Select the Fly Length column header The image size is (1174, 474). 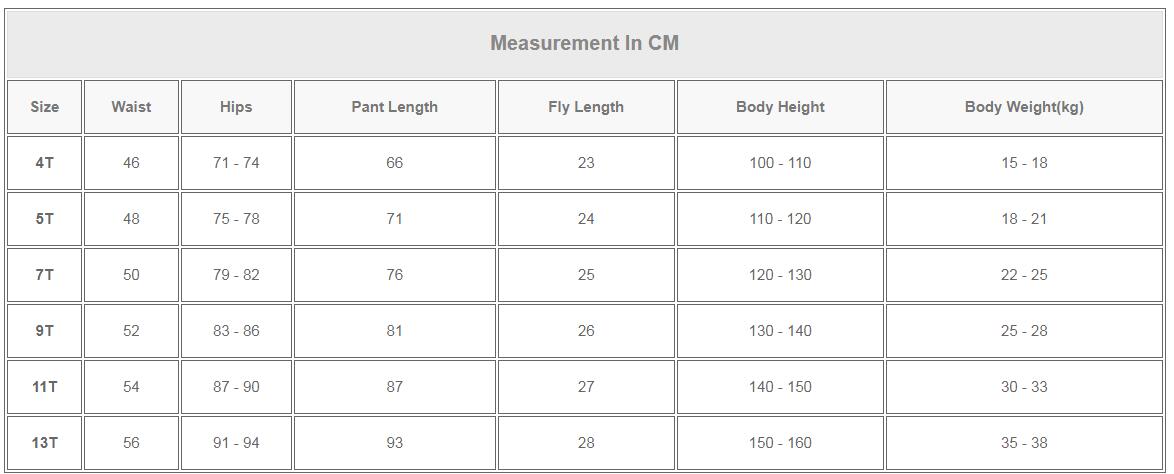(x=586, y=107)
